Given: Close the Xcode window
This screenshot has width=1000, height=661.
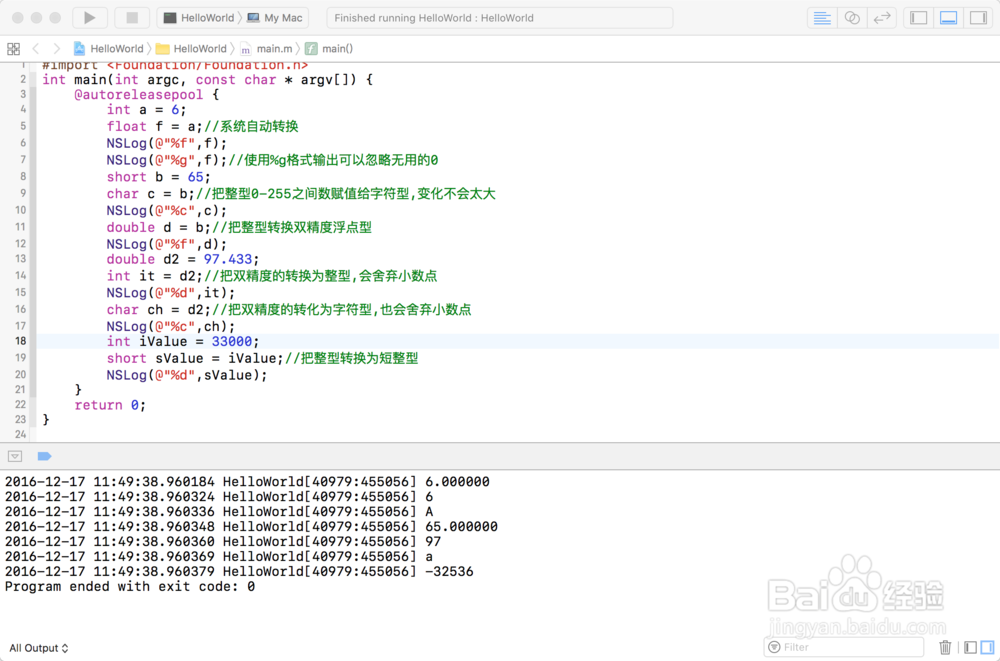Looking at the screenshot, I should click(x=18, y=18).
